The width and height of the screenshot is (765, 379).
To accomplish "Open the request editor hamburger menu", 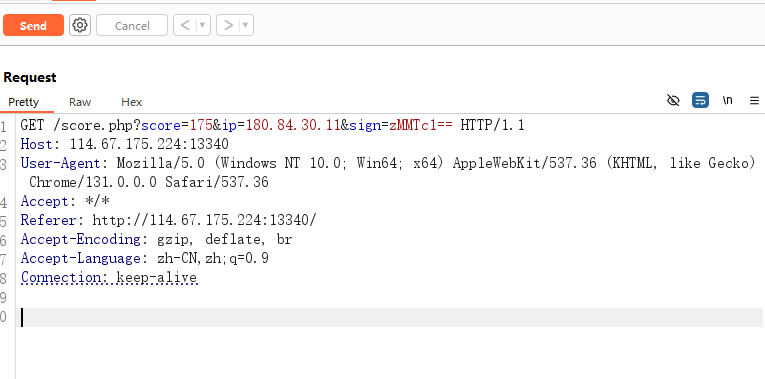I will tap(754, 100).
